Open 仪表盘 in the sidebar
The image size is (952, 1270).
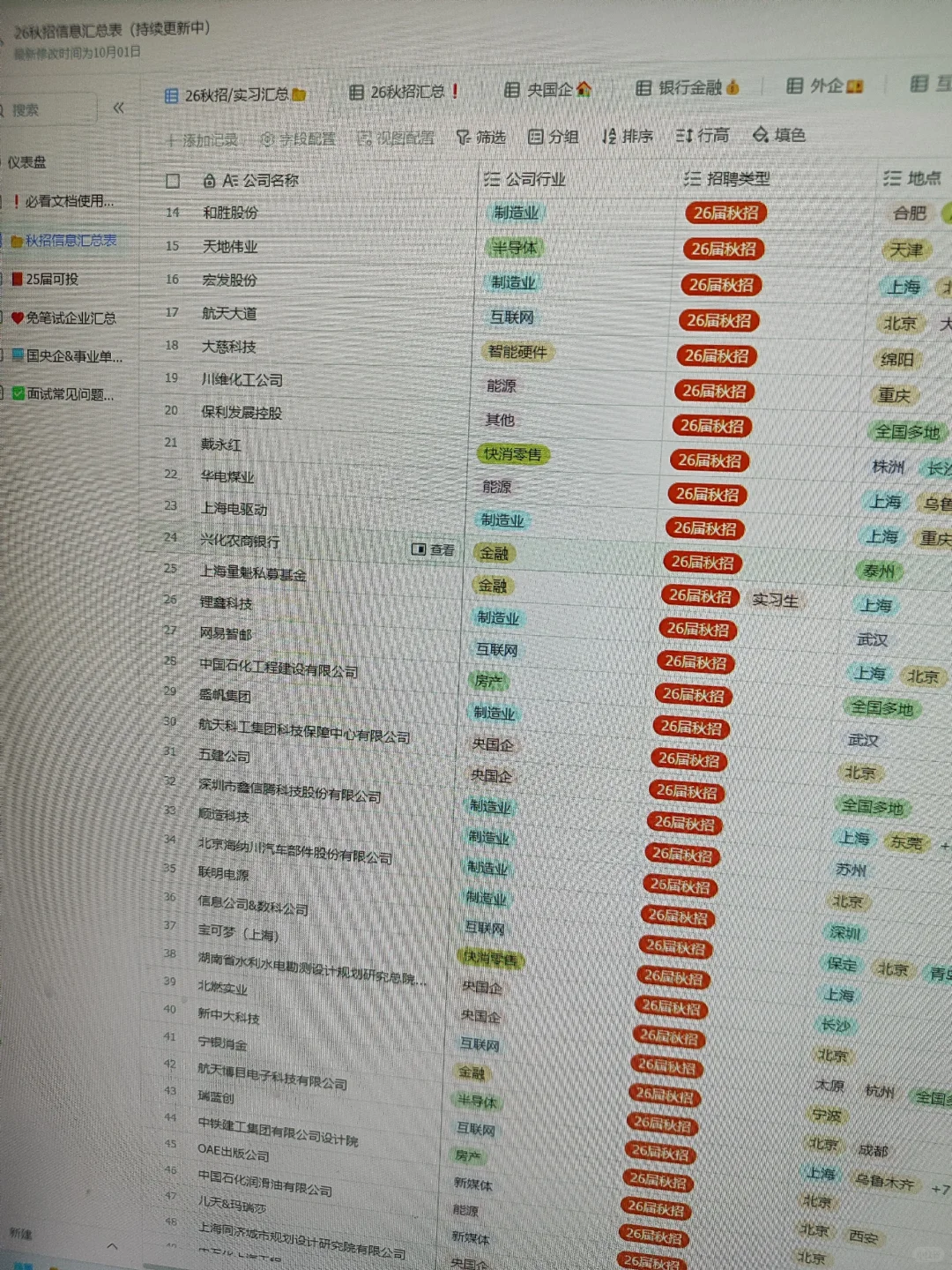coord(27,162)
